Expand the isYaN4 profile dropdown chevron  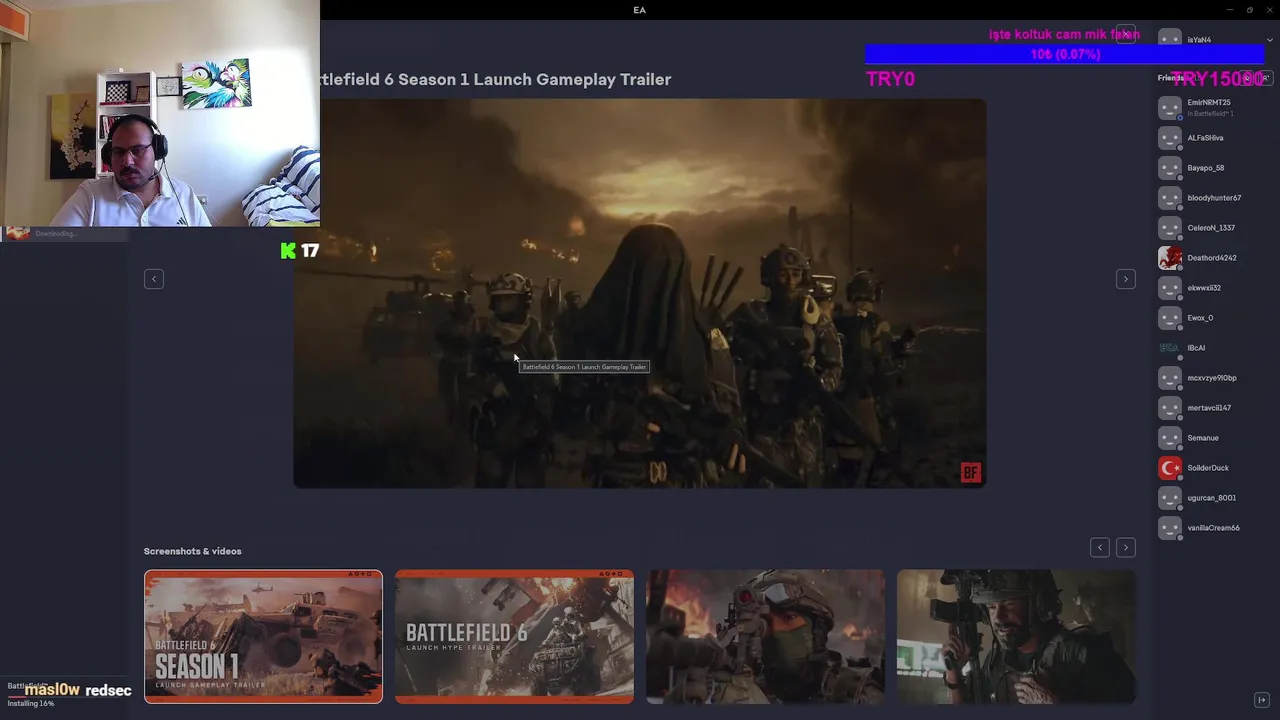coord(1270,40)
